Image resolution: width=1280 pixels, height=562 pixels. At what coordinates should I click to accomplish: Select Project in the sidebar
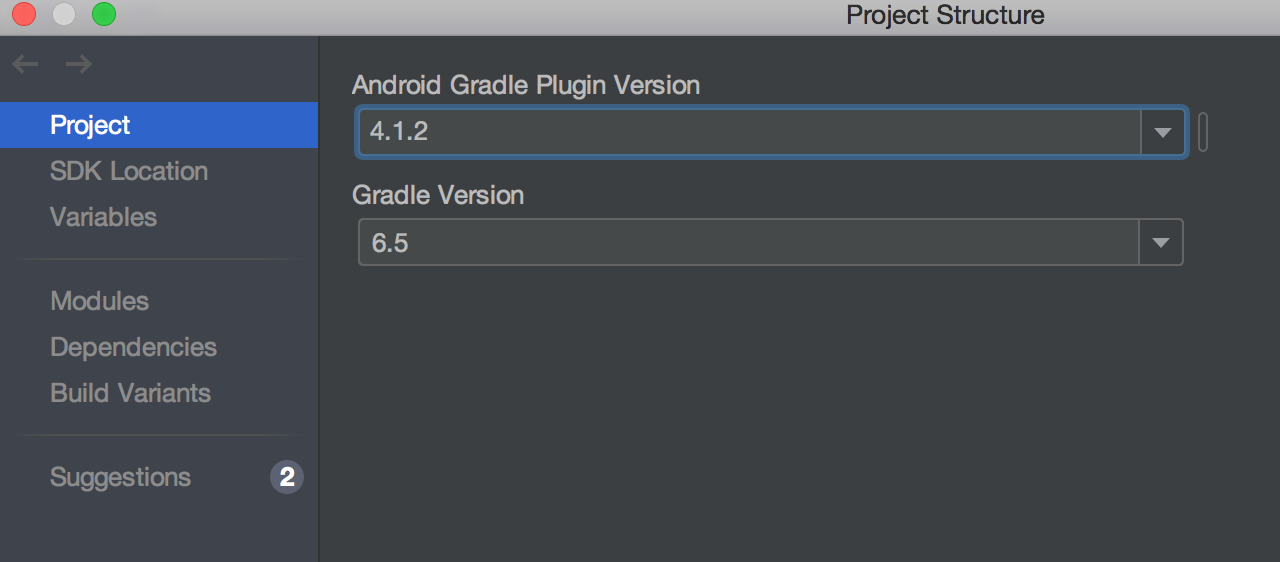point(90,125)
